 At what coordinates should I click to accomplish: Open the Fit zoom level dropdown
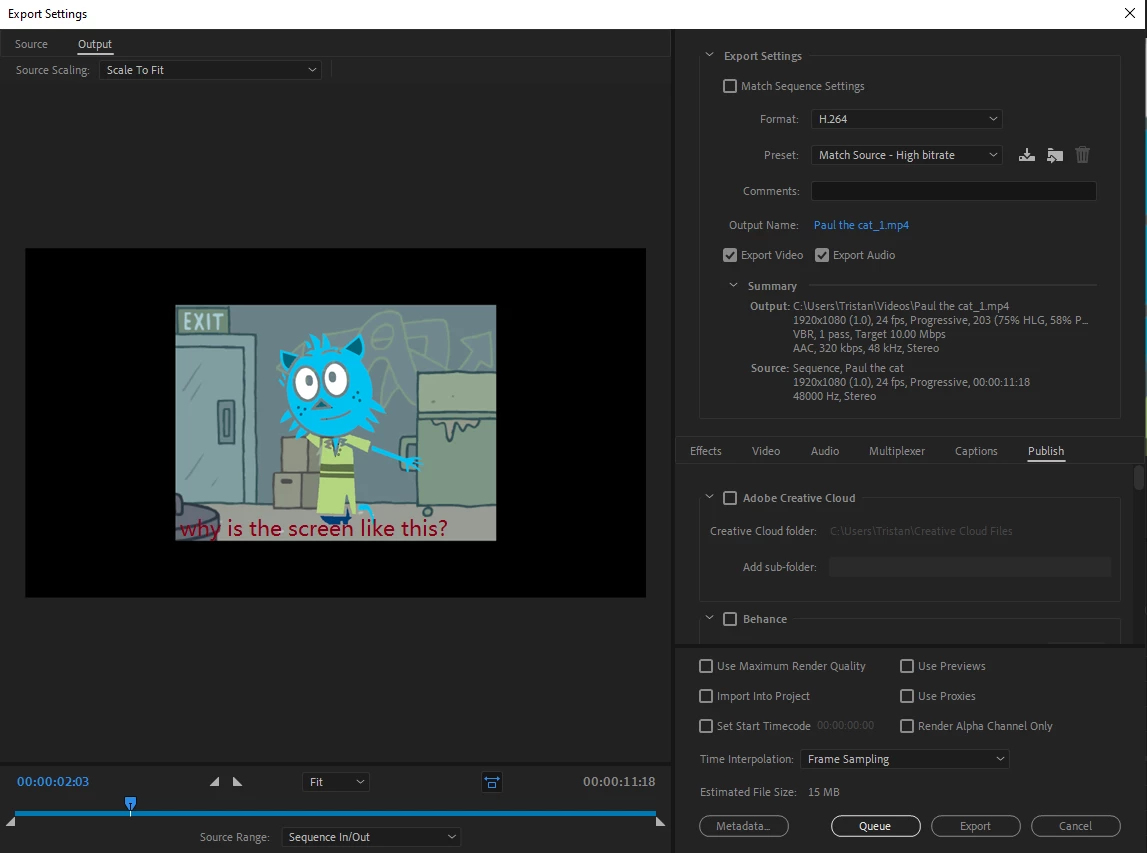[336, 782]
